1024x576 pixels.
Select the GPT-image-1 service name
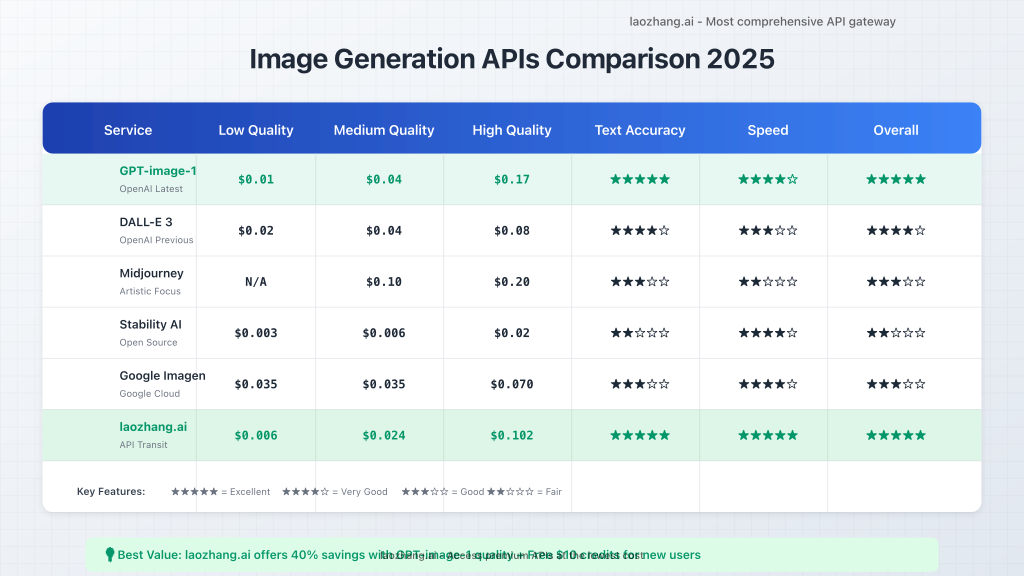(x=158, y=170)
